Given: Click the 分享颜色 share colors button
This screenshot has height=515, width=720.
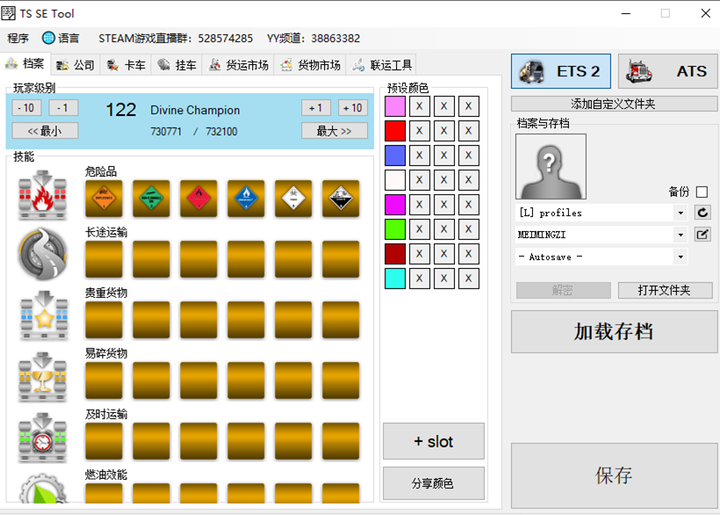Looking at the screenshot, I should 433,483.
